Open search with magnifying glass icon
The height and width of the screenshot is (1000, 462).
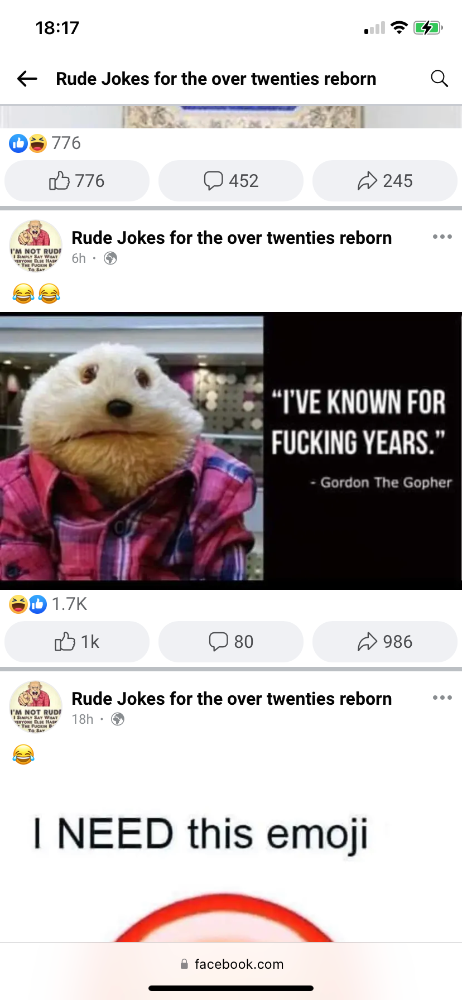[439, 78]
